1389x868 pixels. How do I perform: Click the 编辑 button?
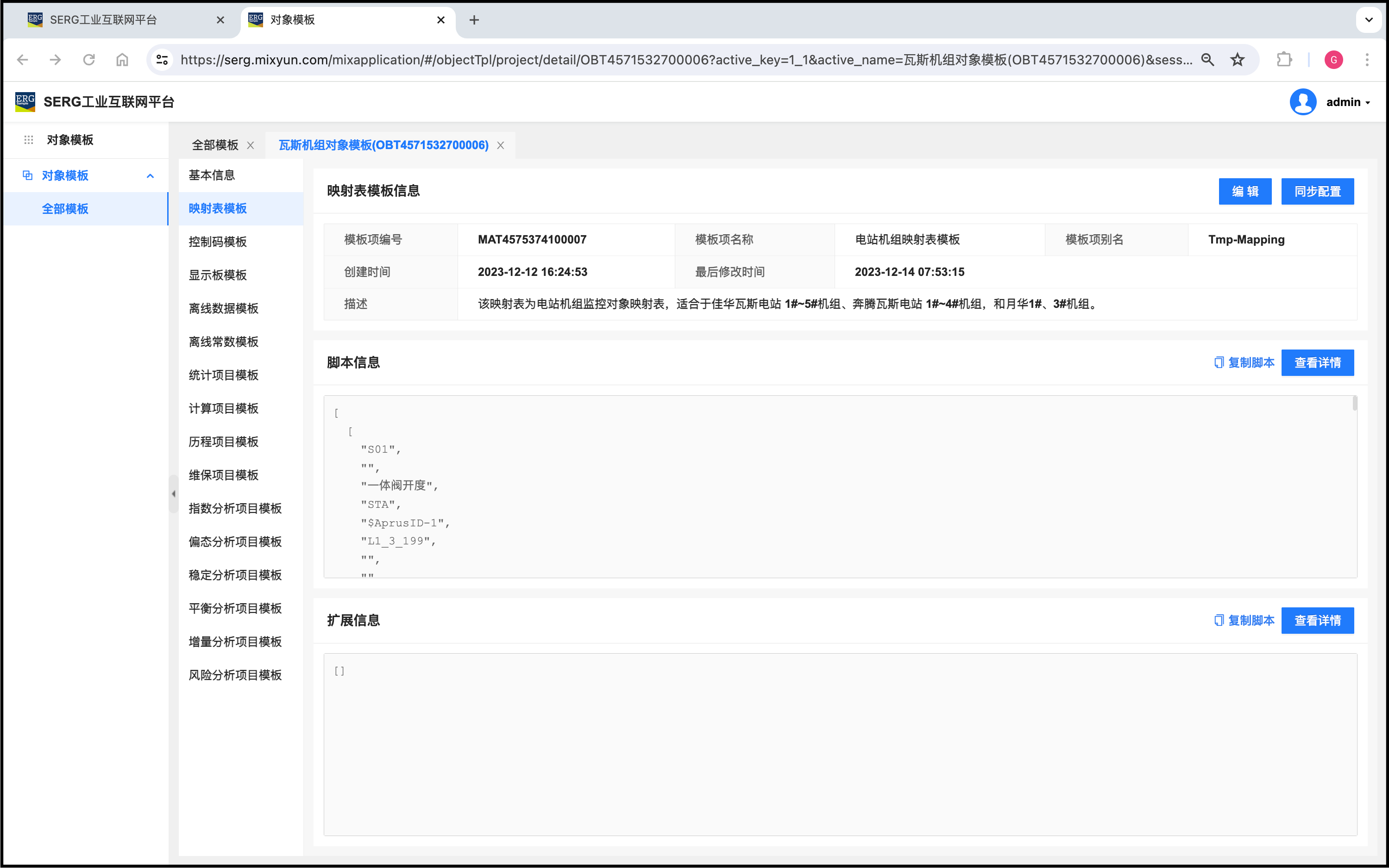[1245, 191]
